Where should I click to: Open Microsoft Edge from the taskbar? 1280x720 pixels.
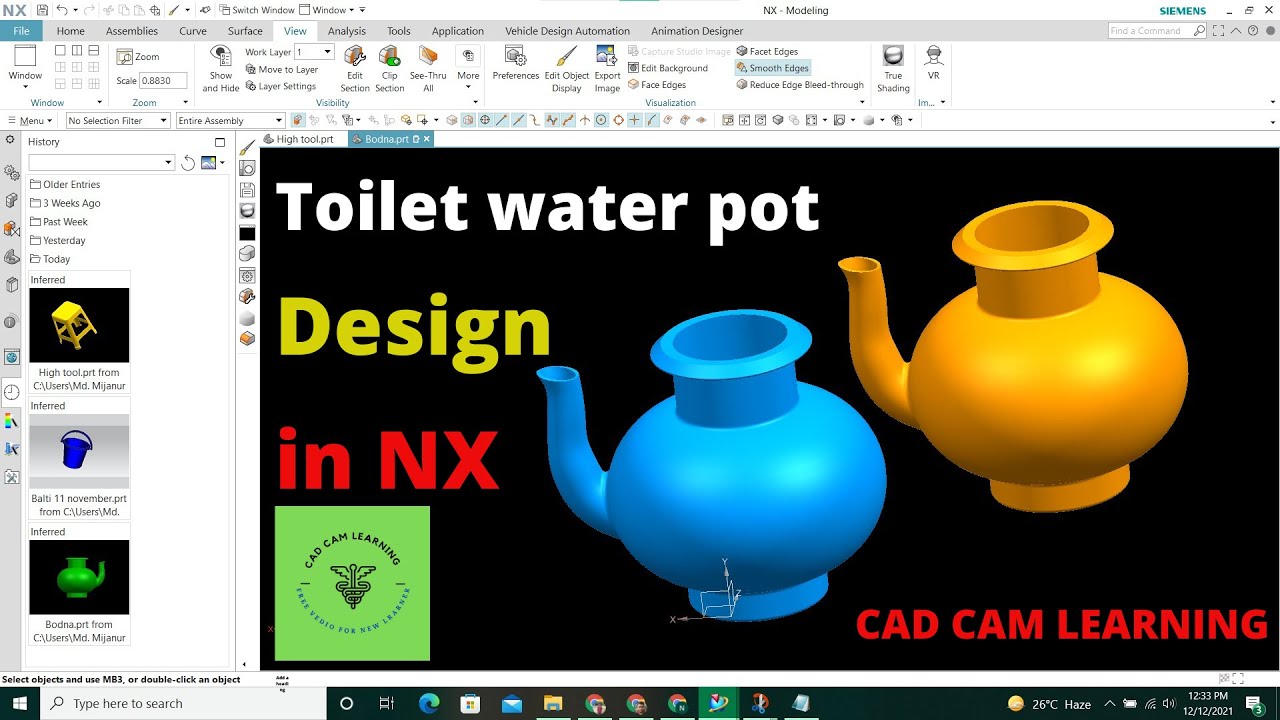tap(429, 703)
